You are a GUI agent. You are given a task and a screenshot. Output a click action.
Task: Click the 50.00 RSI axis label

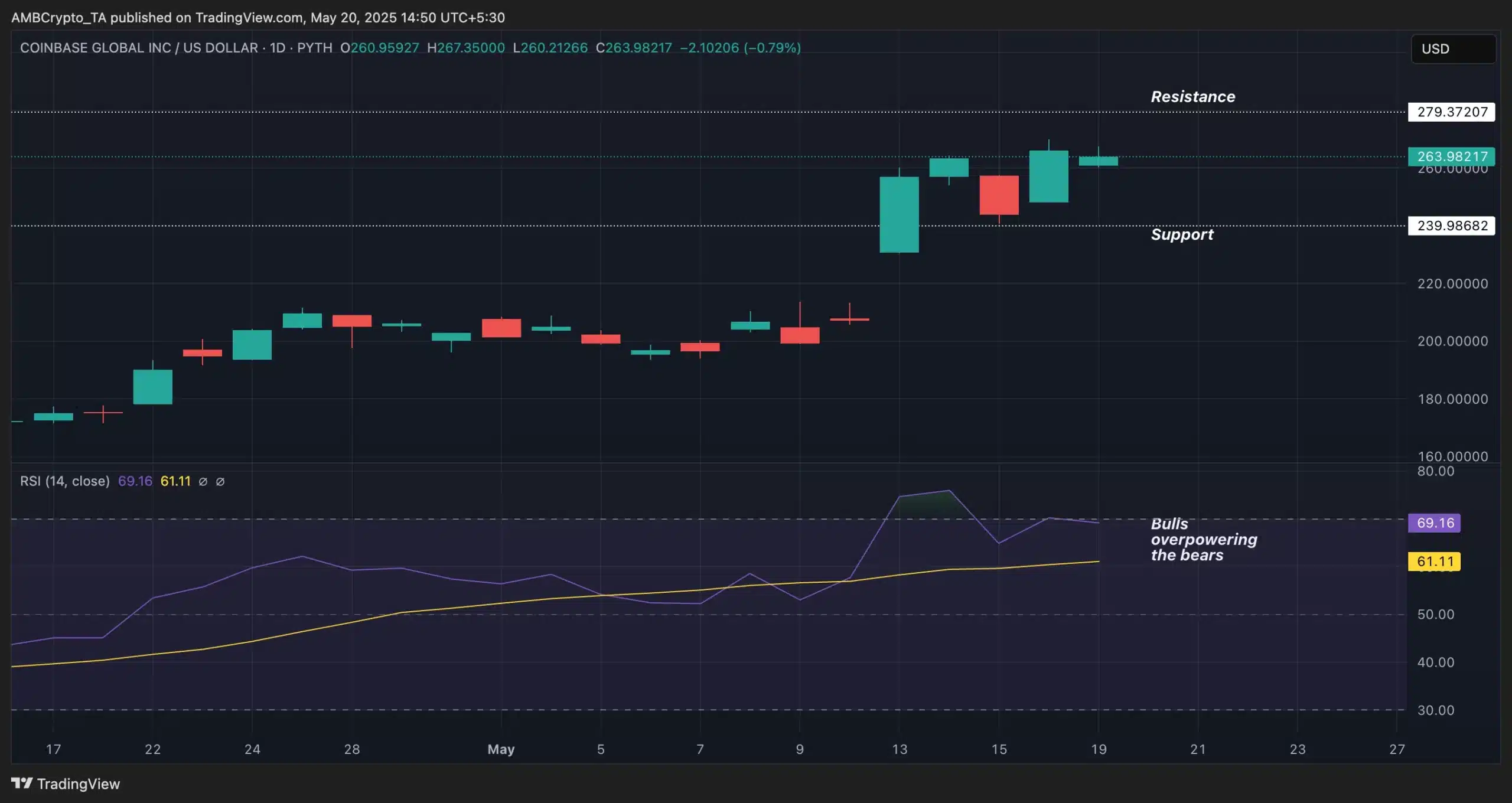coord(1435,615)
